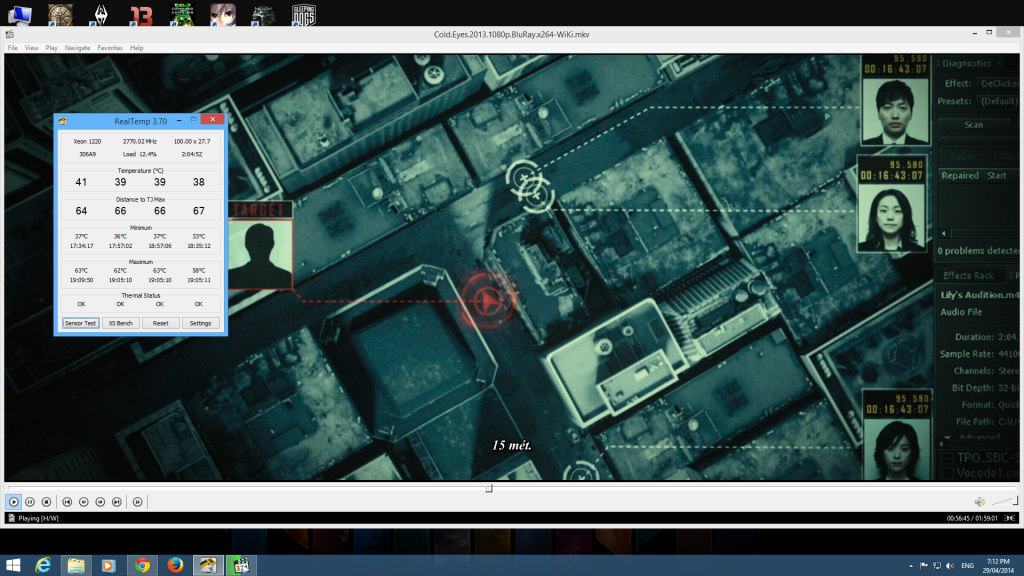Image resolution: width=1024 pixels, height=576 pixels.
Task: Click the "306A9" CPU ID text
Action: 88,154
